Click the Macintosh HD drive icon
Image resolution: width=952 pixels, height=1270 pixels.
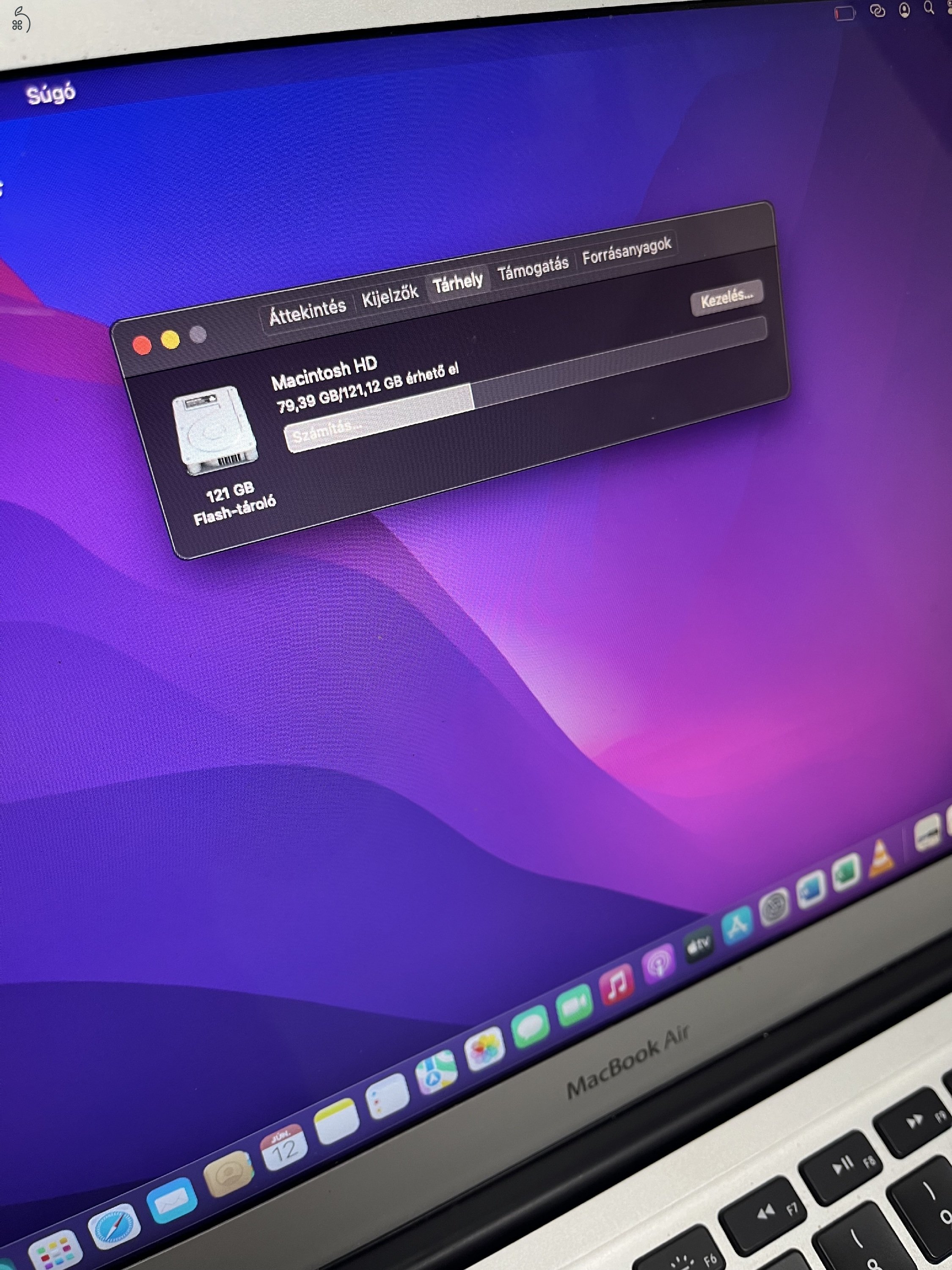click(215, 430)
